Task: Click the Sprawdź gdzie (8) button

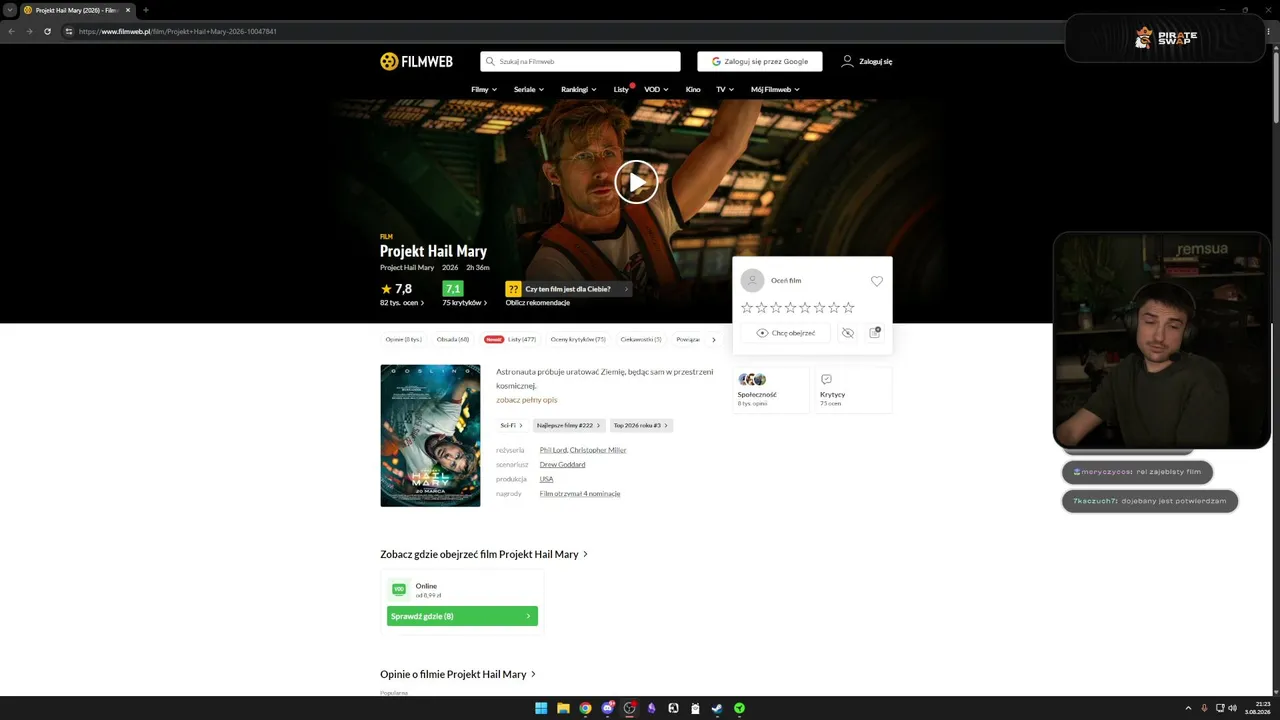Action: (x=462, y=617)
